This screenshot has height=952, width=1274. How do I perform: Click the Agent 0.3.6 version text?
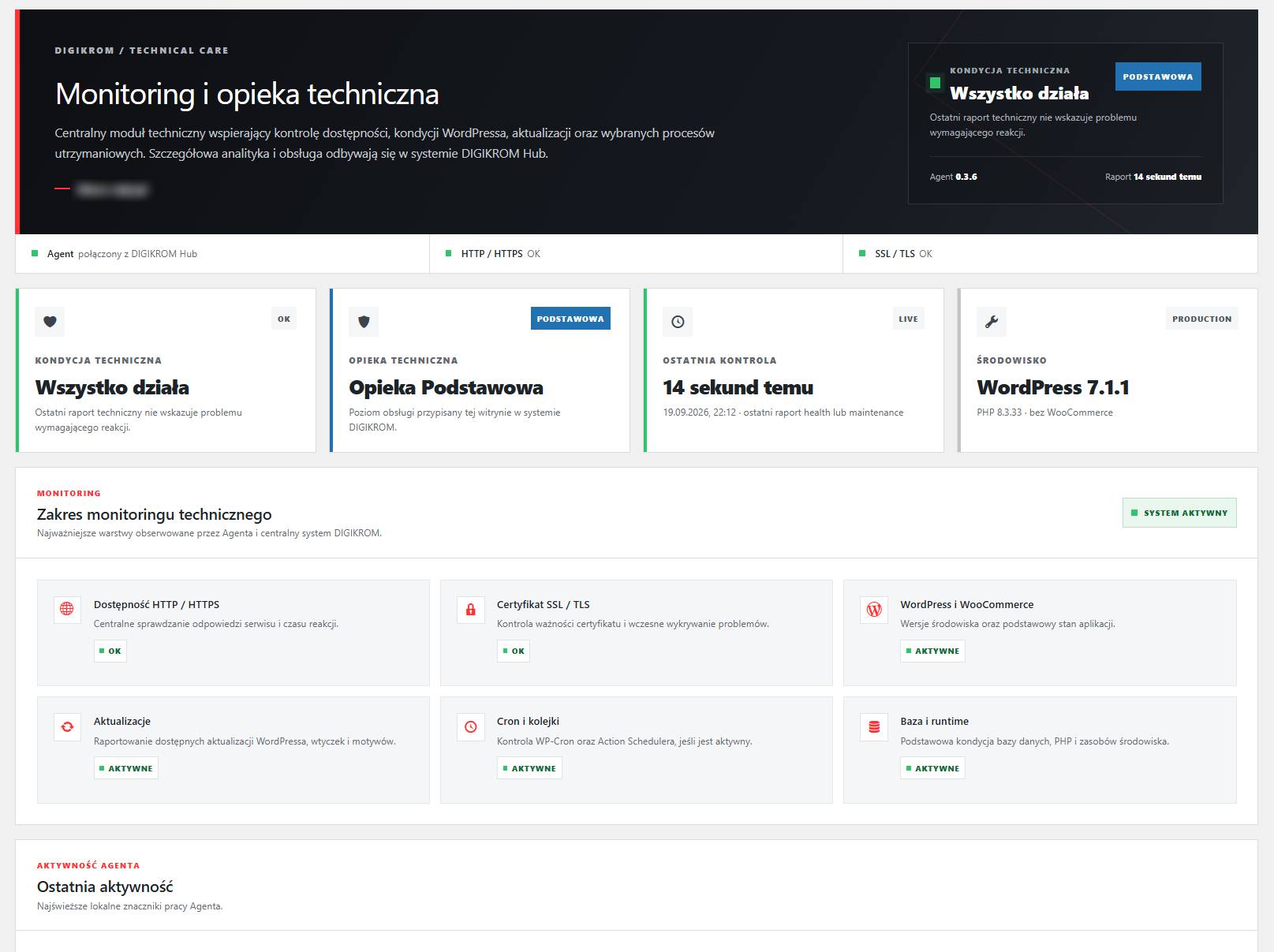pos(953,177)
